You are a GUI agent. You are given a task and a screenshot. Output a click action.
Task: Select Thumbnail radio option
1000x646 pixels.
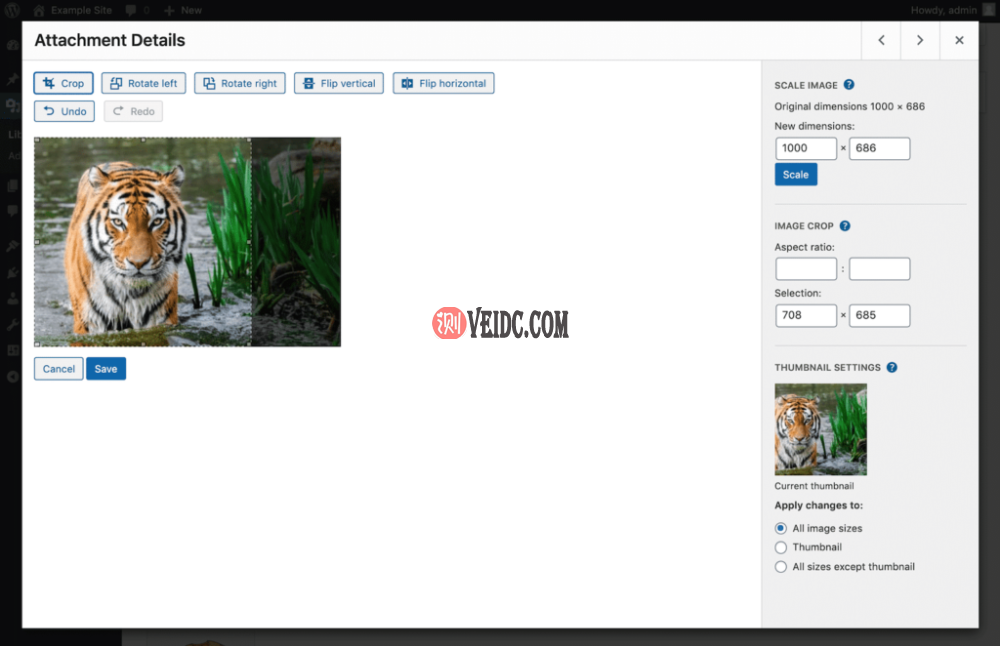(781, 547)
